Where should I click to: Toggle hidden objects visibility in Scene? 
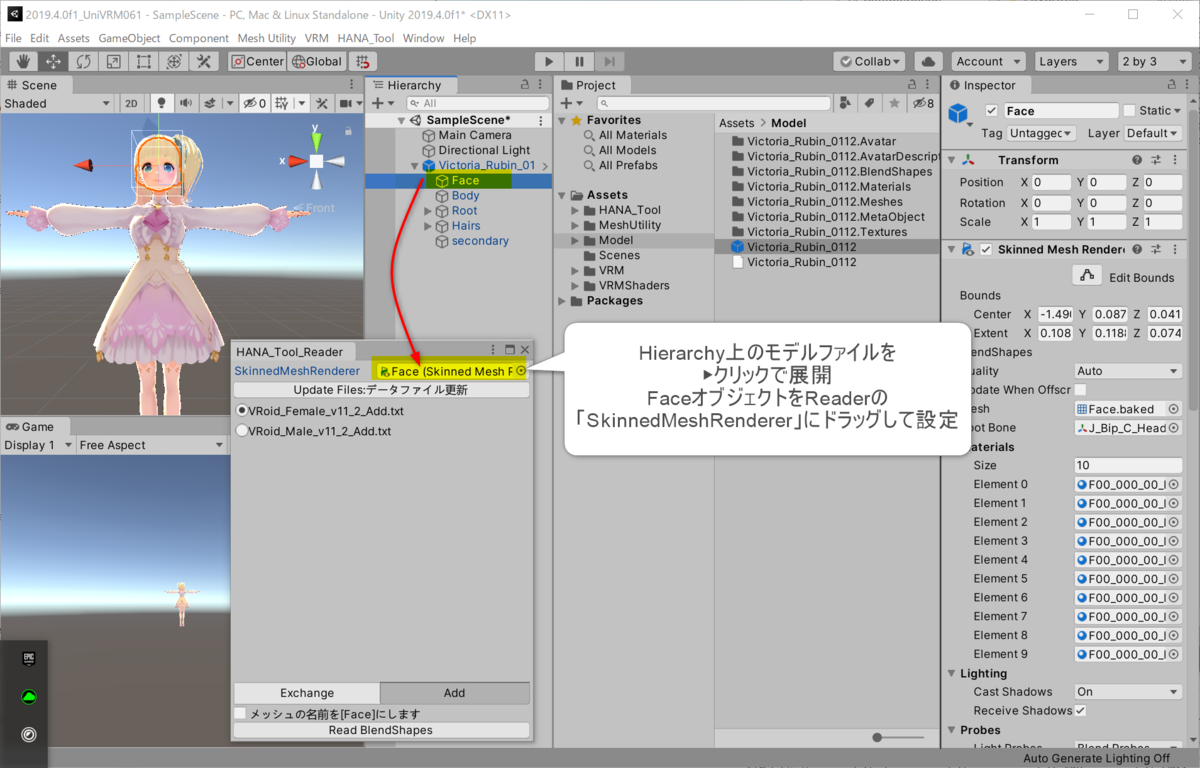(x=254, y=103)
